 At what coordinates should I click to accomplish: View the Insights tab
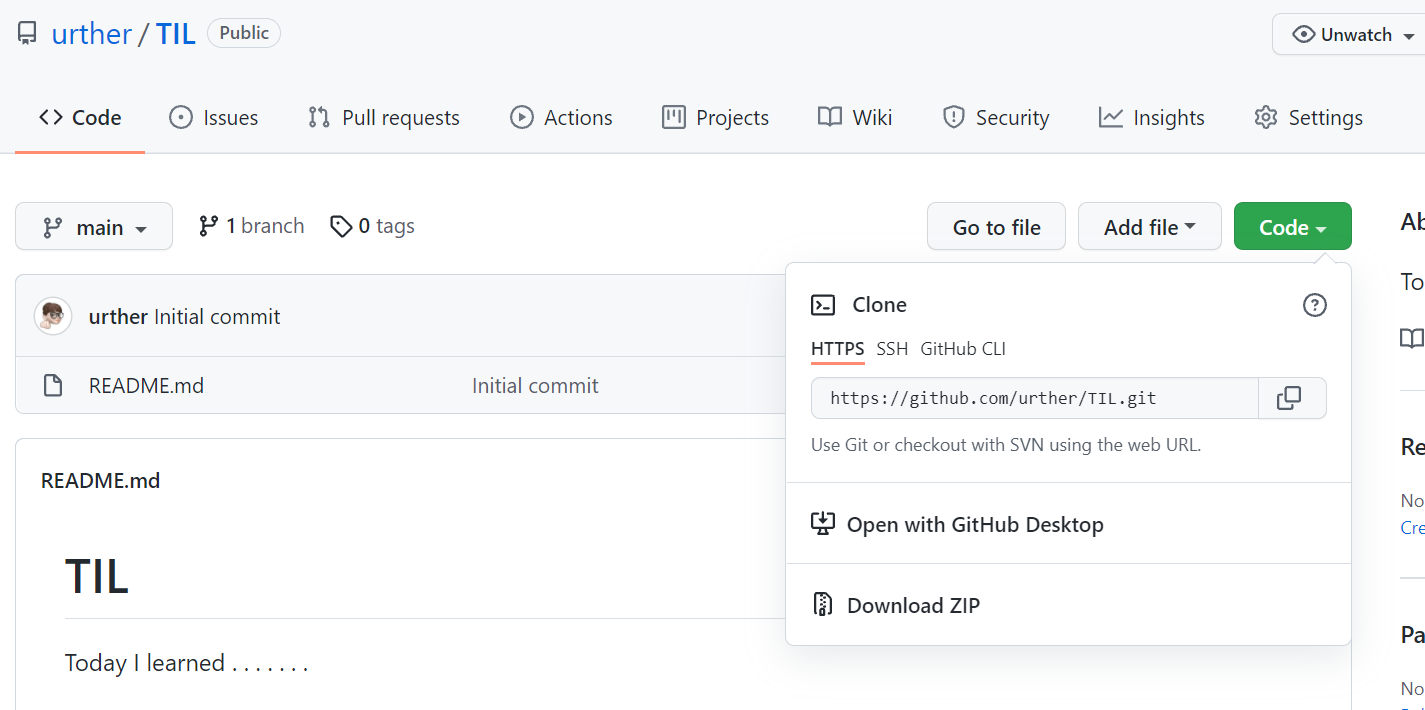tap(1152, 117)
